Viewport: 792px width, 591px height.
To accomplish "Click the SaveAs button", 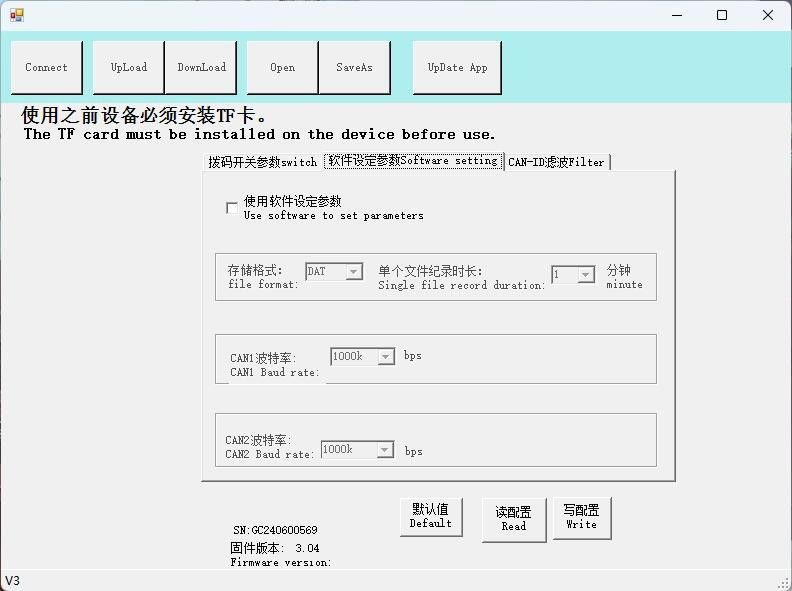I will click(354, 68).
